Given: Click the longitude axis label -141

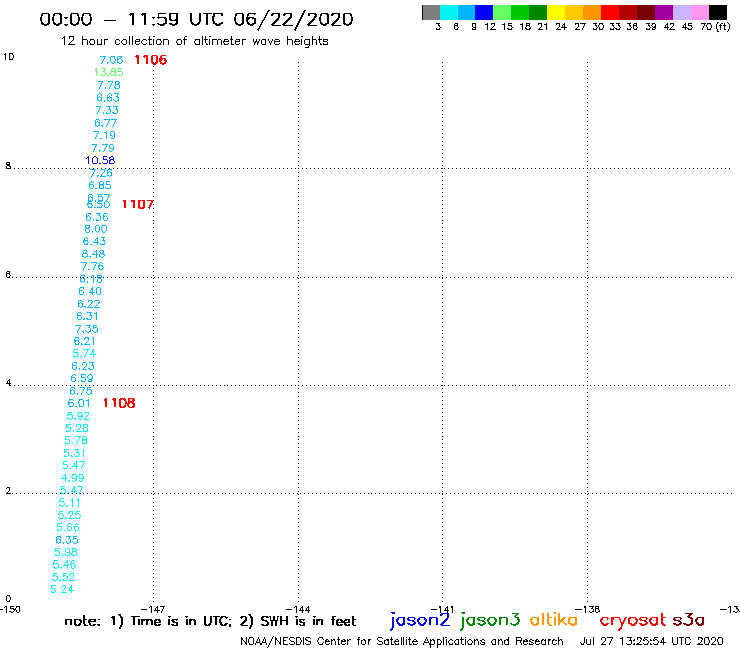Looking at the screenshot, I should (x=442, y=609).
